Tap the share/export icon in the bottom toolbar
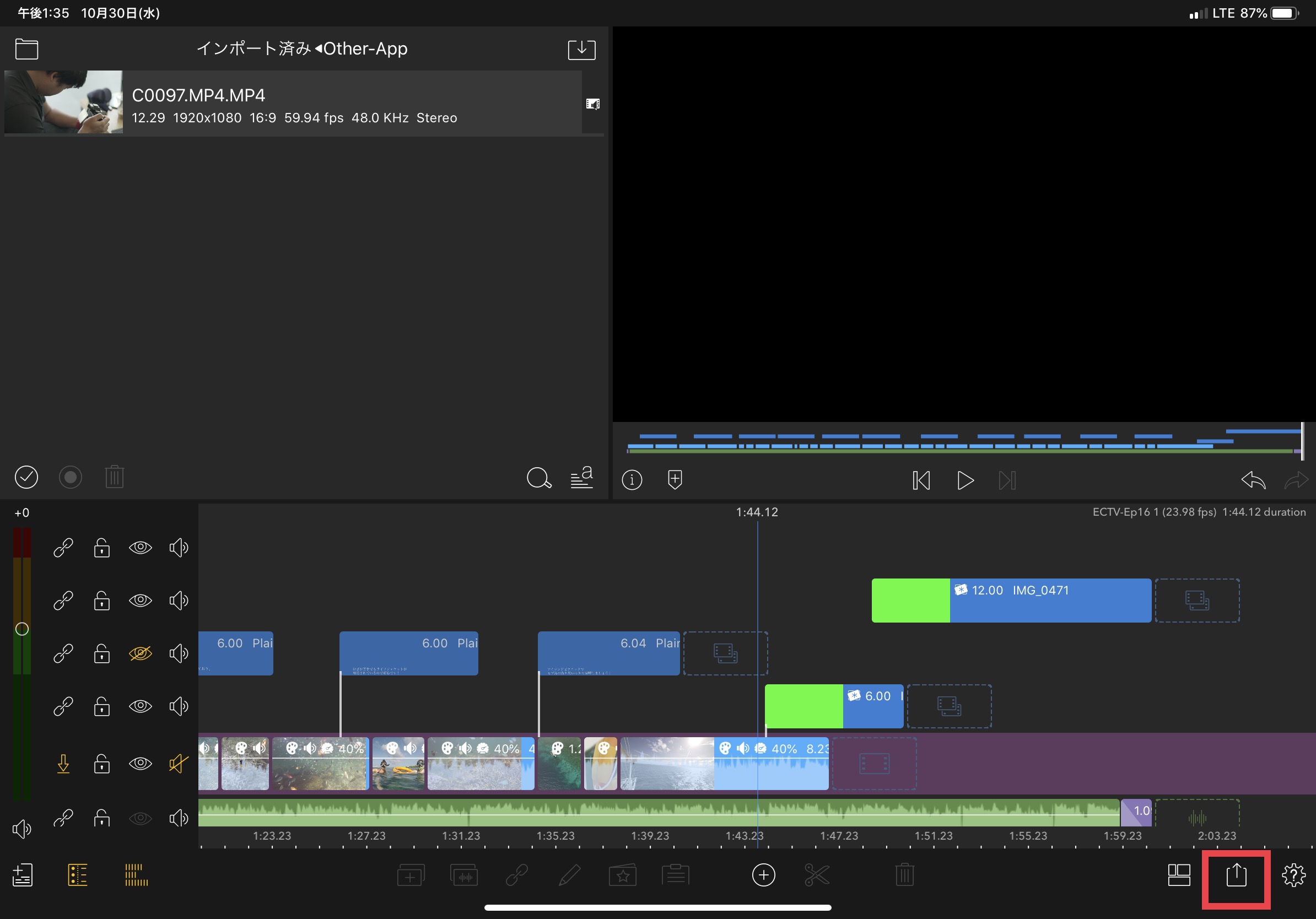Image resolution: width=1316 pixels, height=919 pixels. (x=1236, y=875)
